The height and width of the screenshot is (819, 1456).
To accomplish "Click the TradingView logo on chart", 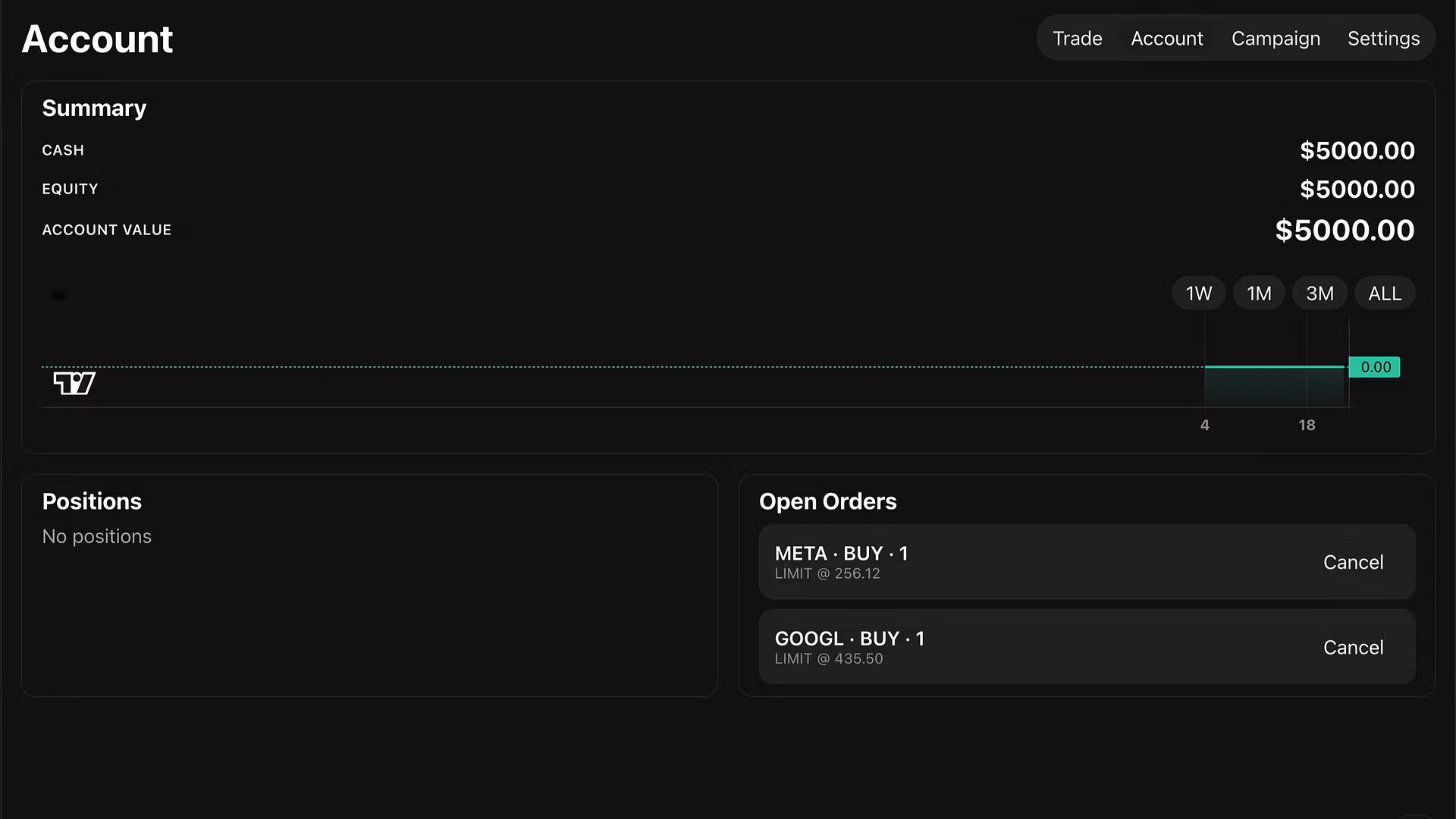I will [74, 383].
